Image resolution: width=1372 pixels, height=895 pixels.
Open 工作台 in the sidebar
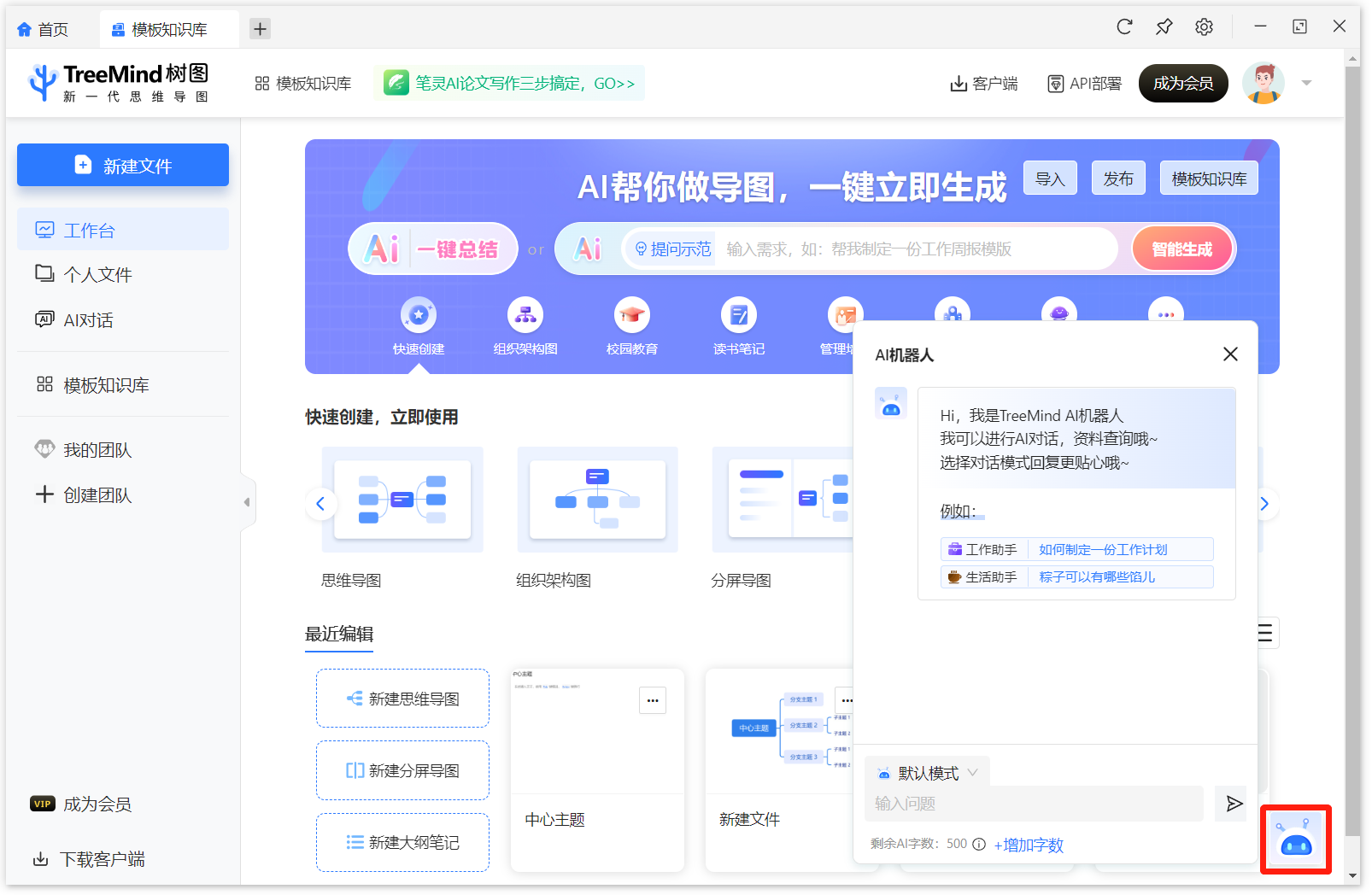click(123, 230)
